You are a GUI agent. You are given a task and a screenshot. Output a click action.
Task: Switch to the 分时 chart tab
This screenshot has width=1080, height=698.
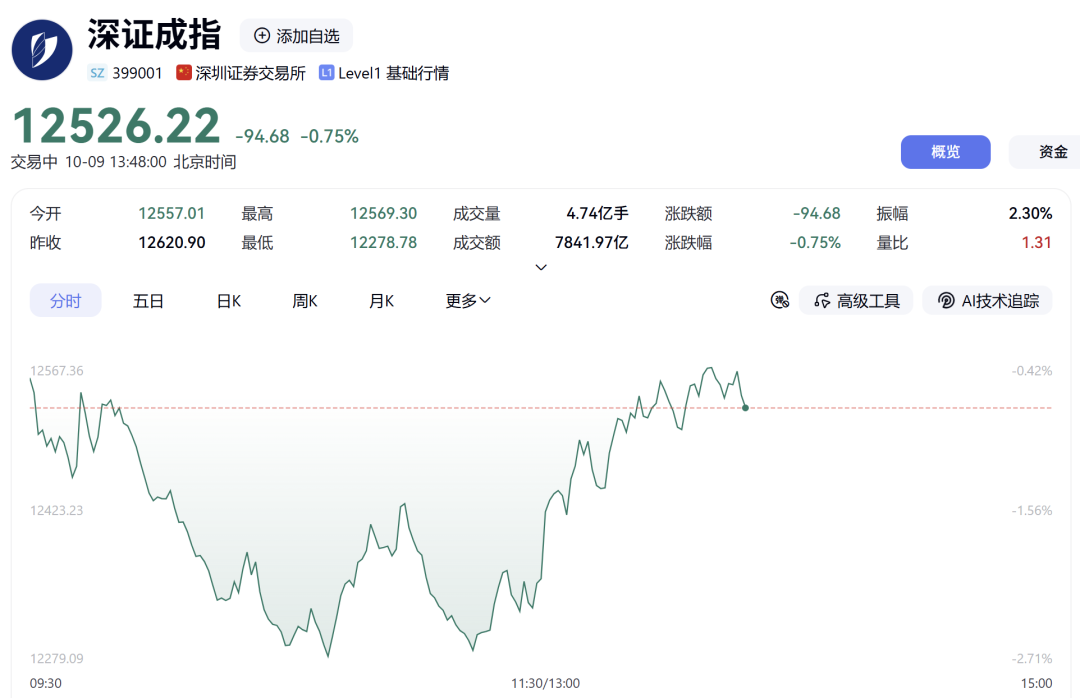point(65,300)
